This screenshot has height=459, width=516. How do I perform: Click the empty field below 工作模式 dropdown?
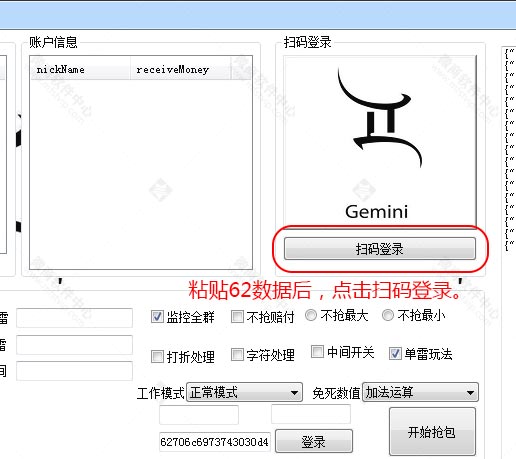tap(199, 415)
